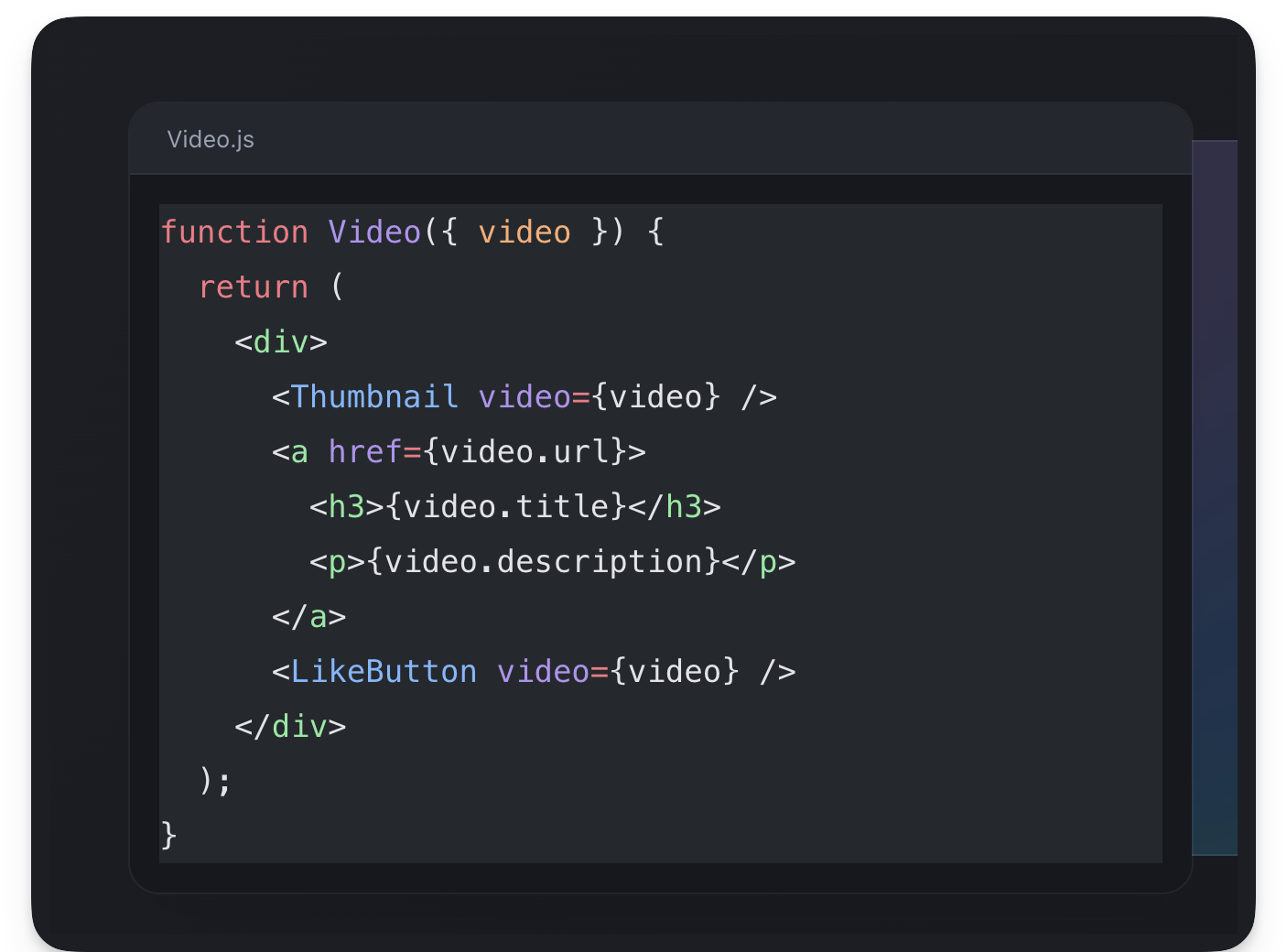Click the anchor tag's href attribute
This screenshot has width=1287, height=952.
pos(365,451)
